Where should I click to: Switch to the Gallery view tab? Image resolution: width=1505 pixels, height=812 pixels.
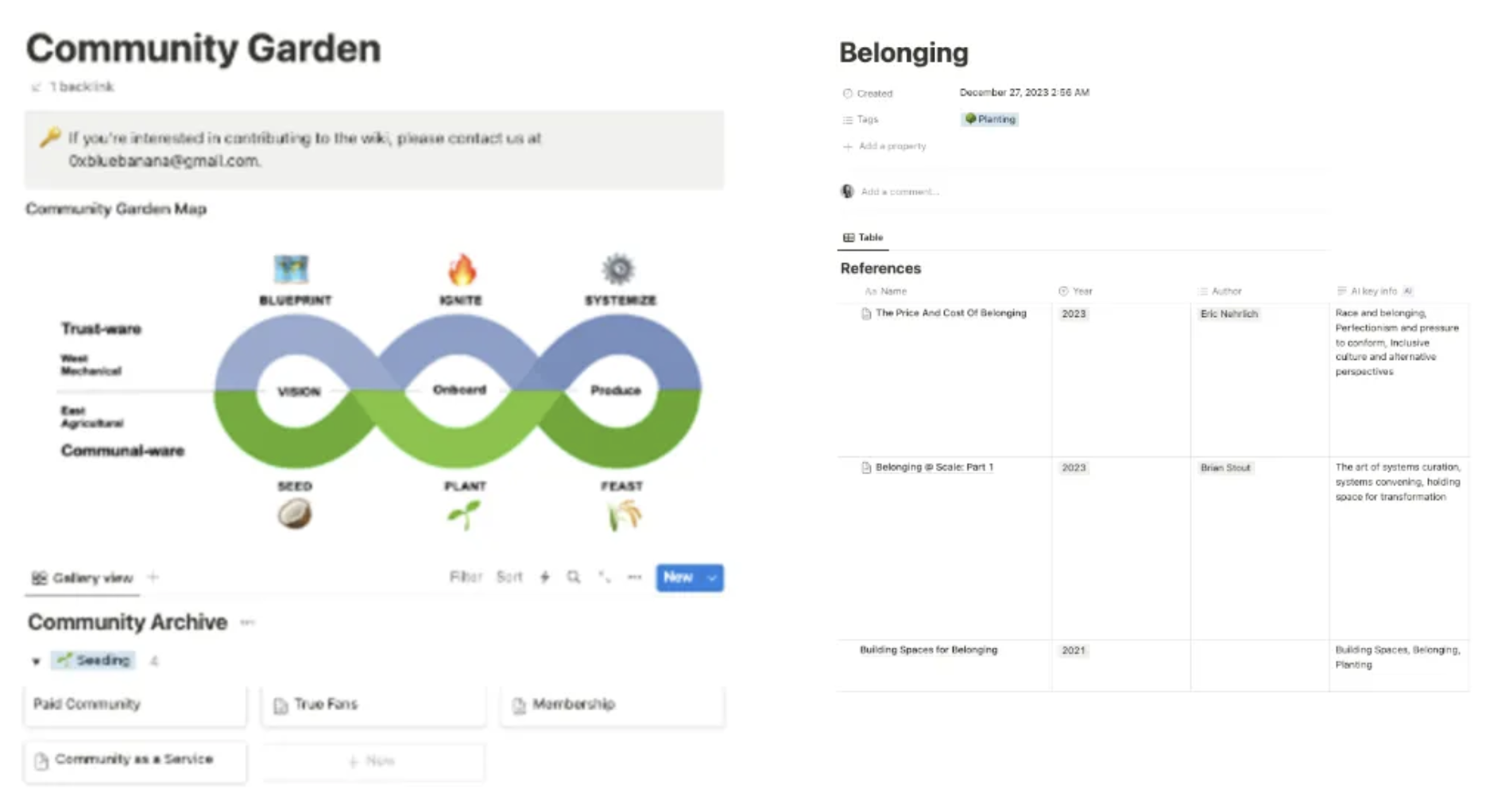coord(83,578)
